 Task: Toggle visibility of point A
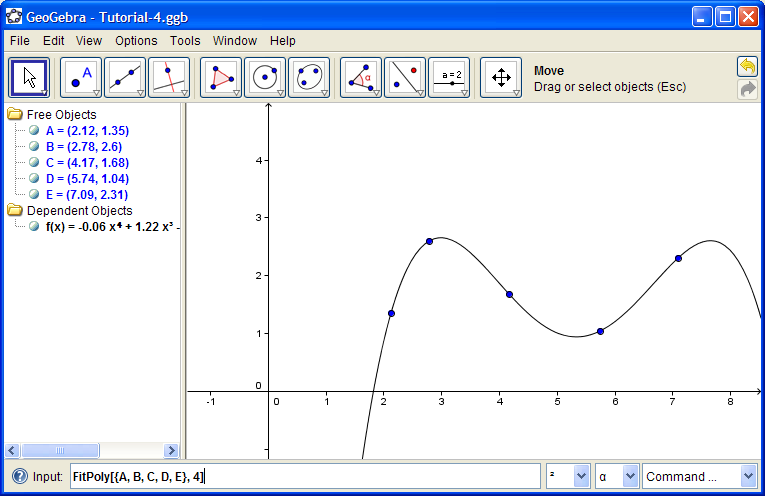coord(34,130)
